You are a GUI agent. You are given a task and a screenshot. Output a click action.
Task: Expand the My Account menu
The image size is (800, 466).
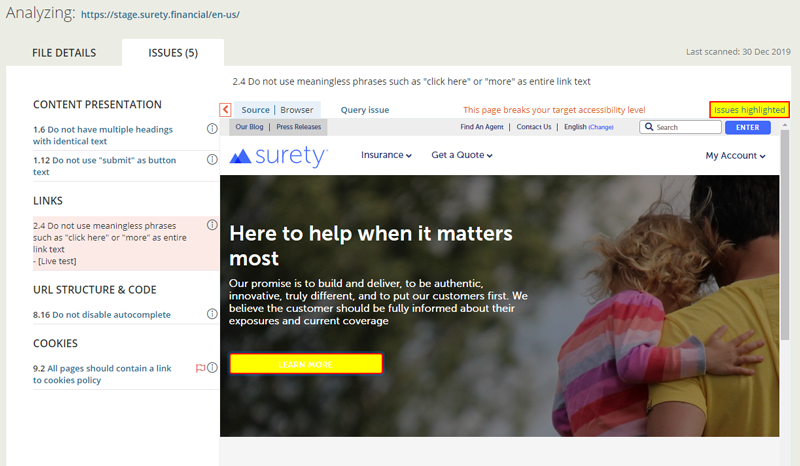click(x=735, y=155)
